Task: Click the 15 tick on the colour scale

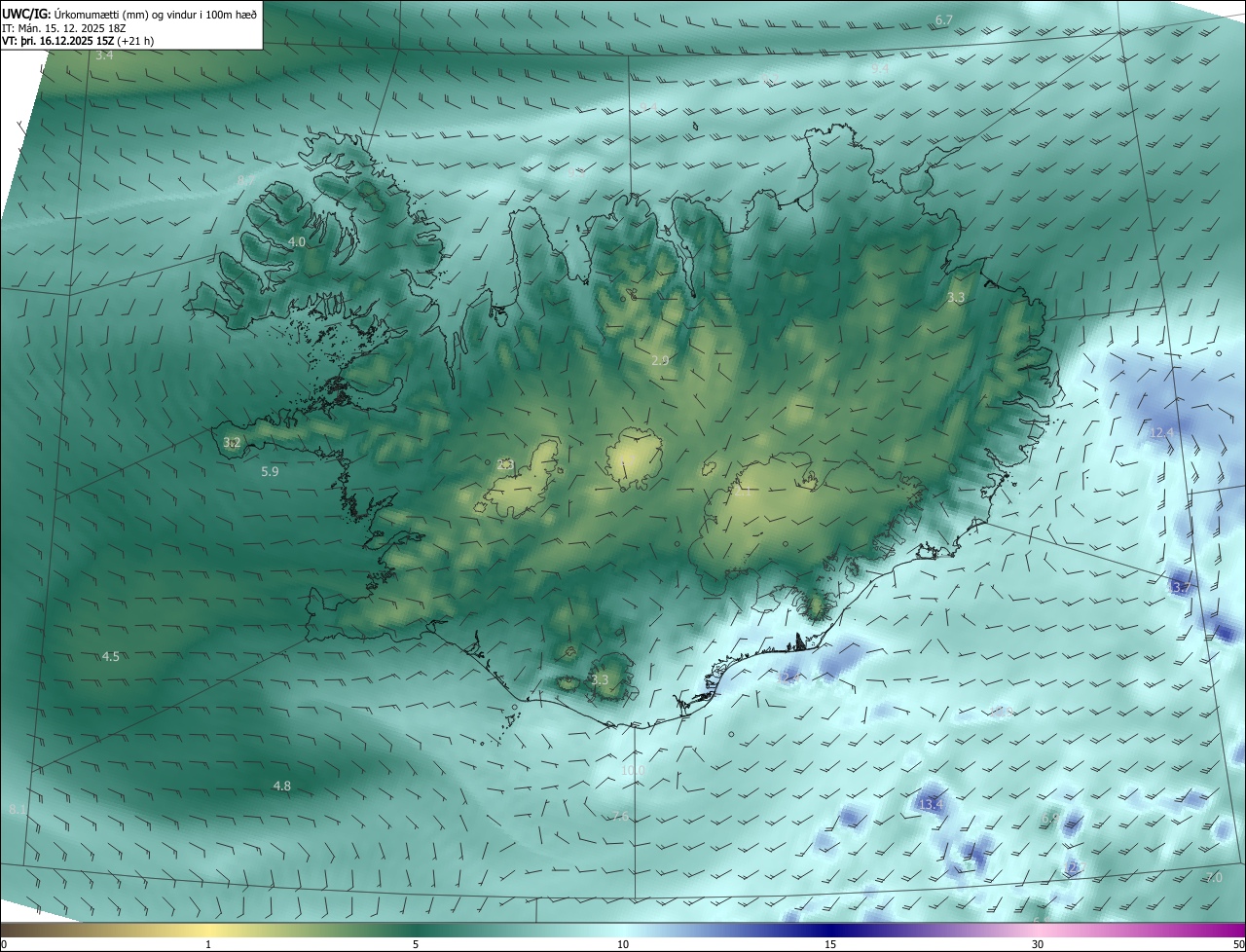Action: (830, 944)
